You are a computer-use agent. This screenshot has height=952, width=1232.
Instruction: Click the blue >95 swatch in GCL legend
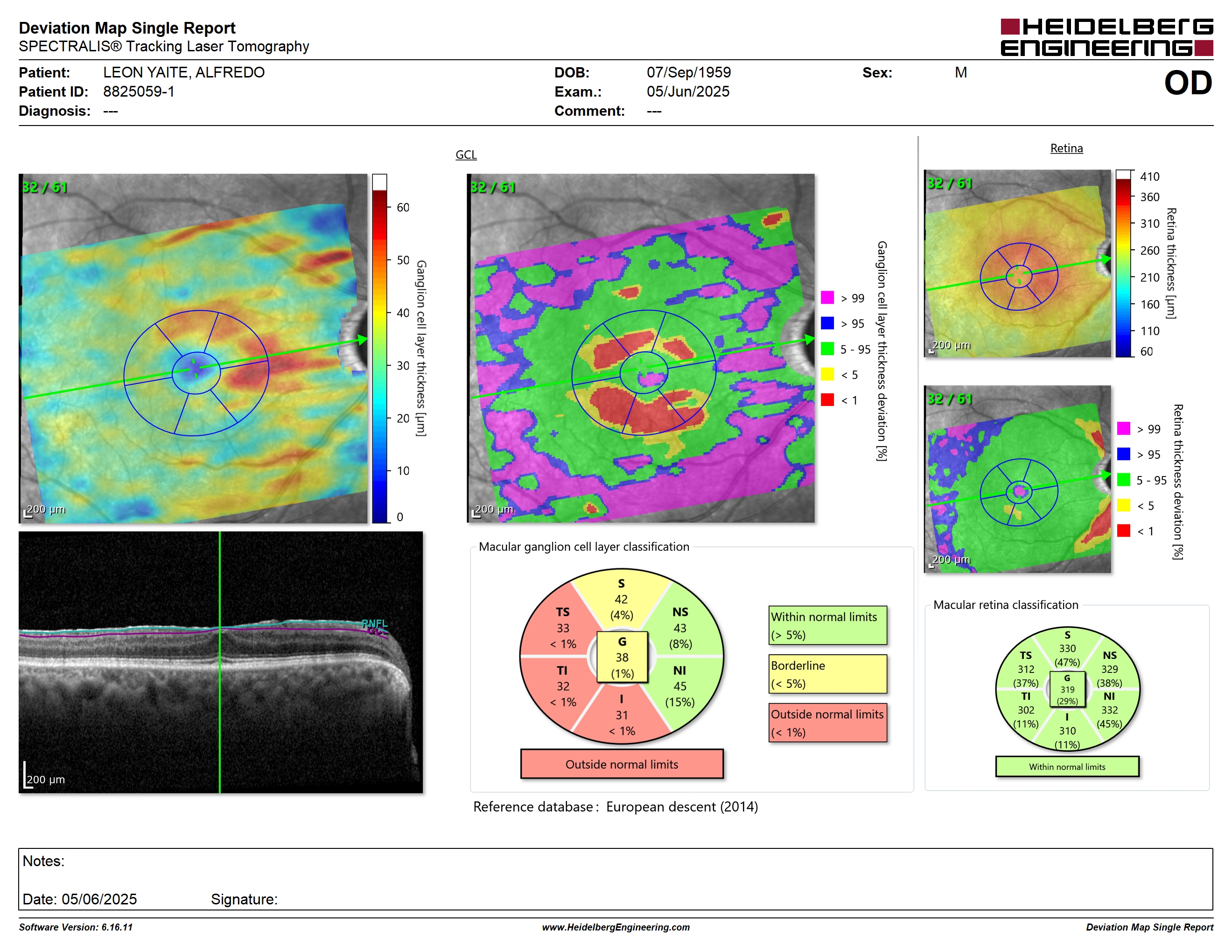[x=827, y=322]
